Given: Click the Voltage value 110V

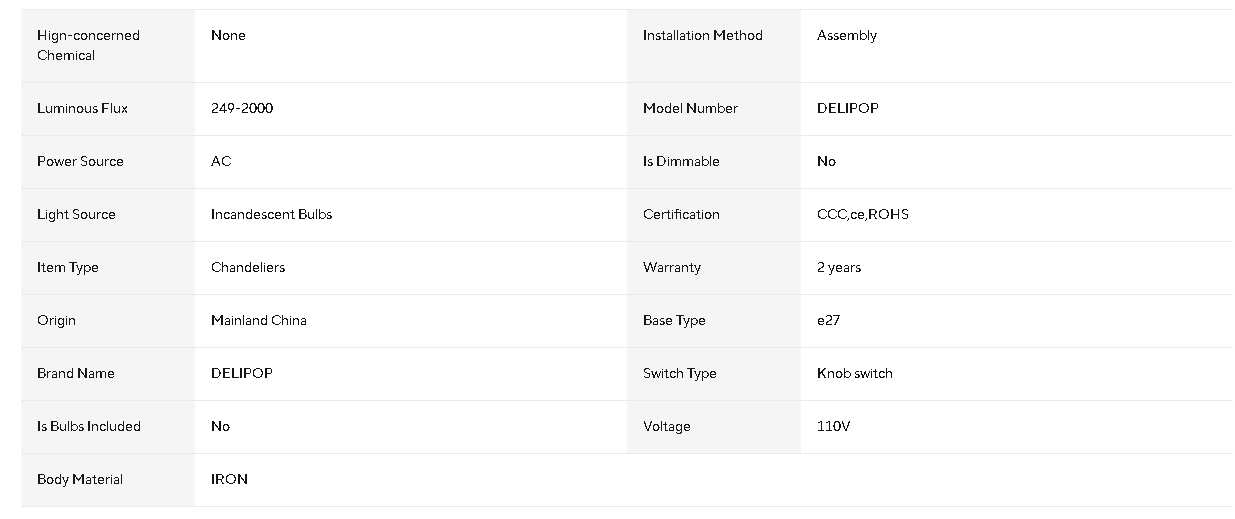Looking at the screenshot, I should pos(833,426).
